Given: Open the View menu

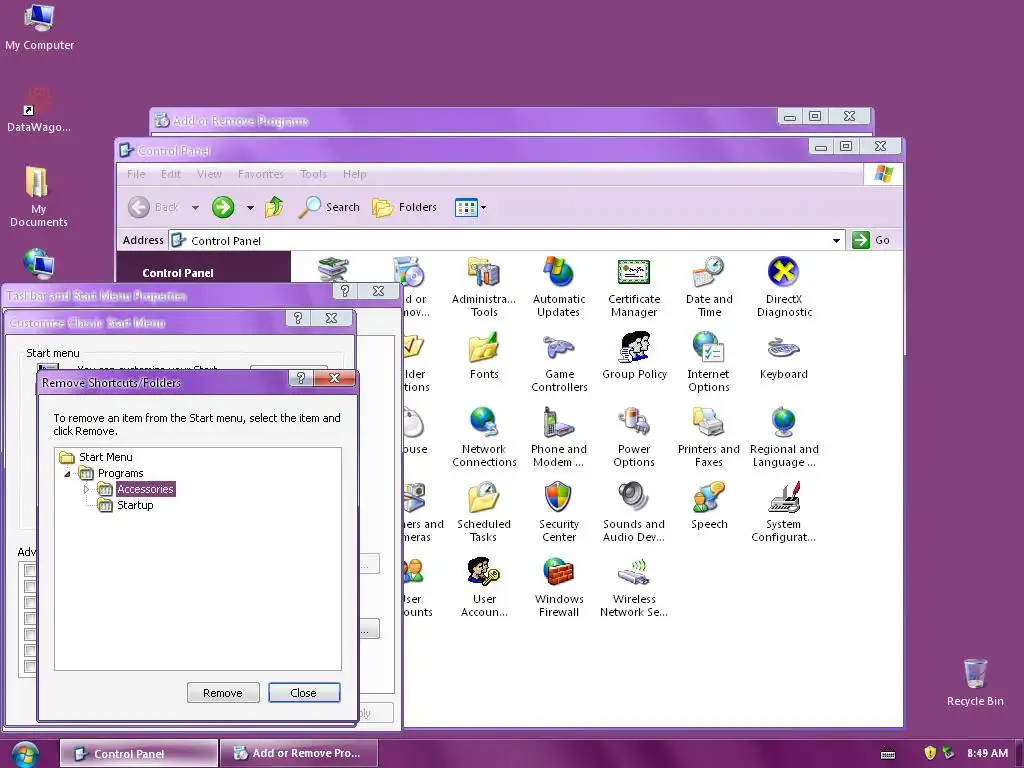Looking at the screenshot, I should [209, 174].
